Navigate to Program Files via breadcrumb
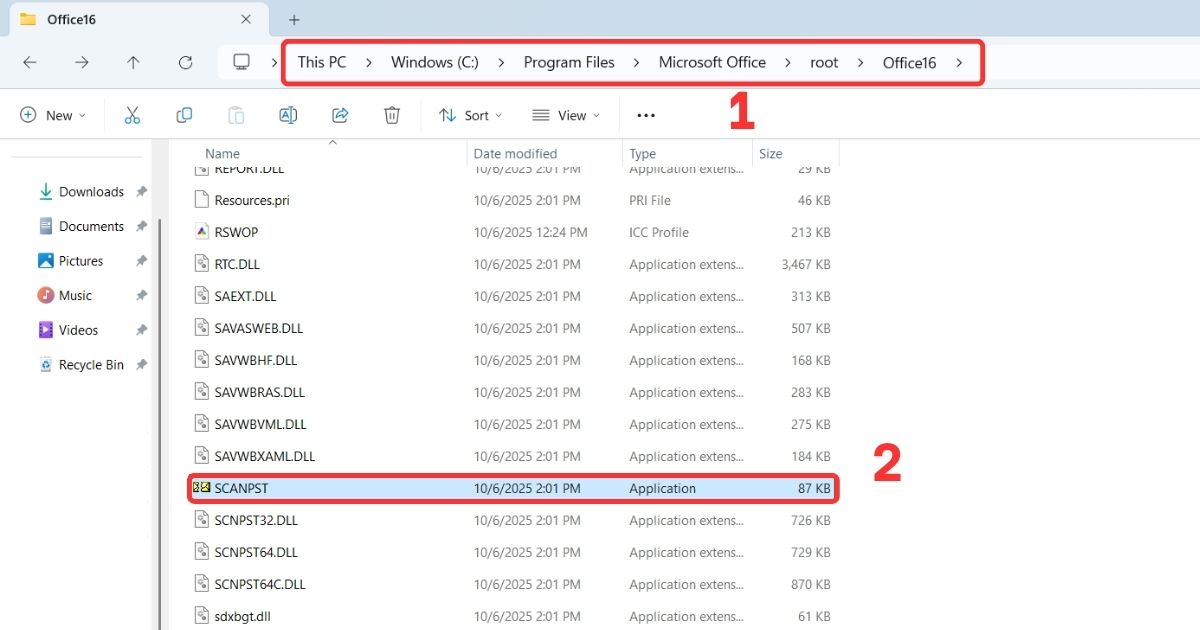 [569, 61]
